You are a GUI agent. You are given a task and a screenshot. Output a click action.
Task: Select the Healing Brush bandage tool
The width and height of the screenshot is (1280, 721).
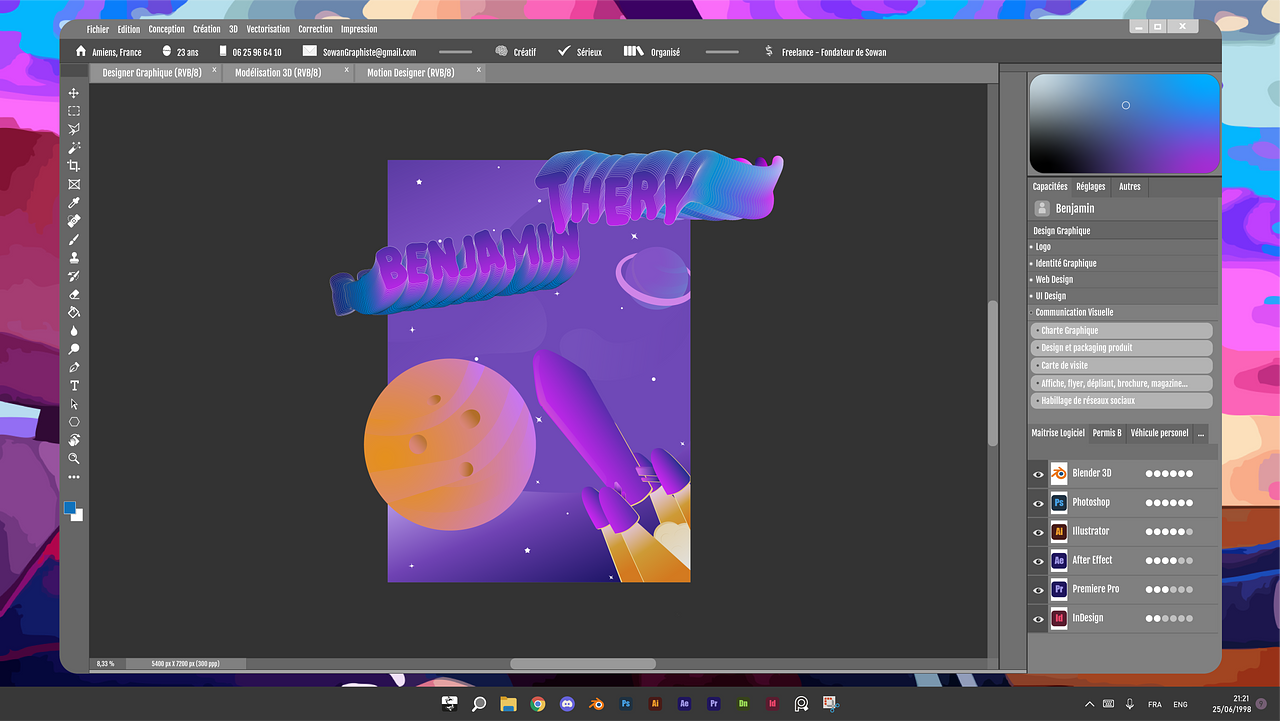click(x=74, y=221)
